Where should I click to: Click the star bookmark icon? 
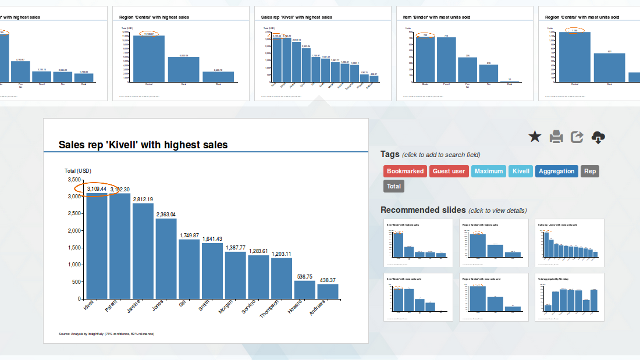tap(535, 137)
